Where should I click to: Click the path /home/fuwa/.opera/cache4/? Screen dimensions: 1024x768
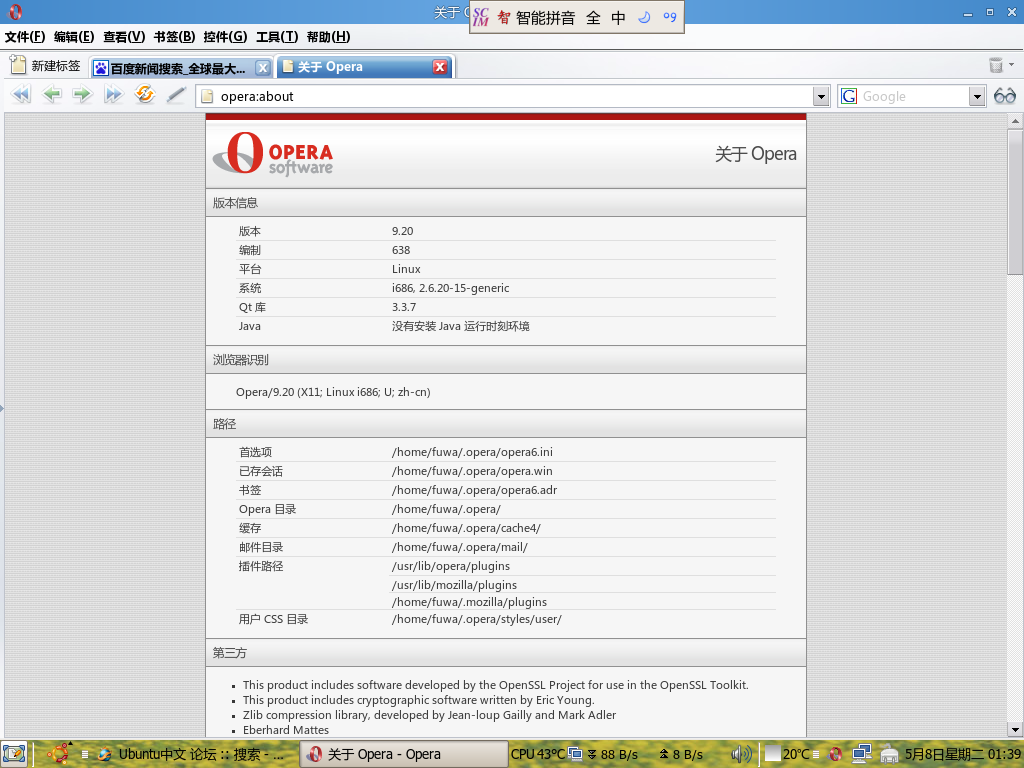click(x=466, y=528)
